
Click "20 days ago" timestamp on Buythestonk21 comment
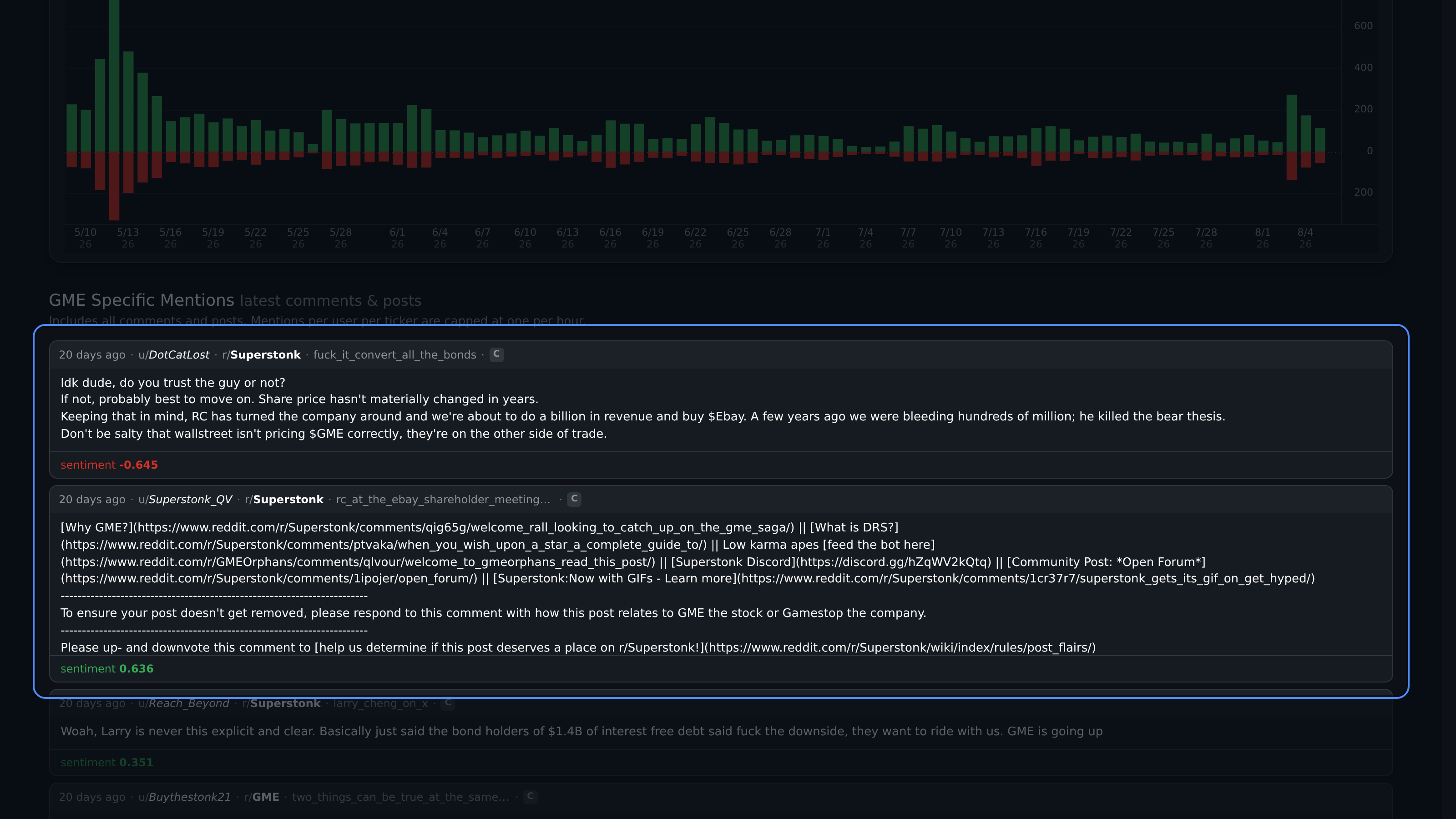point(92,797)
